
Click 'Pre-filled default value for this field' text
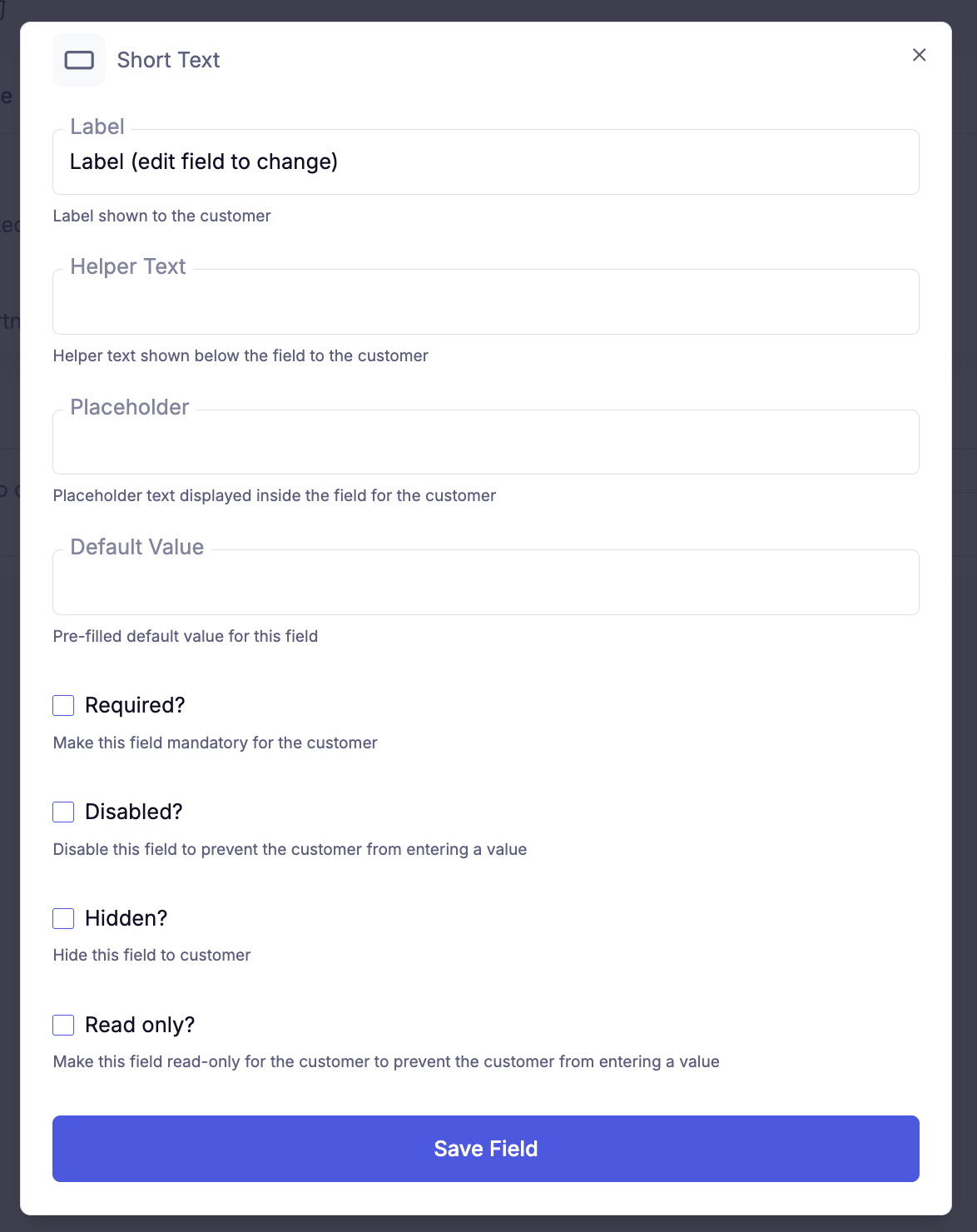(x=185, y=637)
